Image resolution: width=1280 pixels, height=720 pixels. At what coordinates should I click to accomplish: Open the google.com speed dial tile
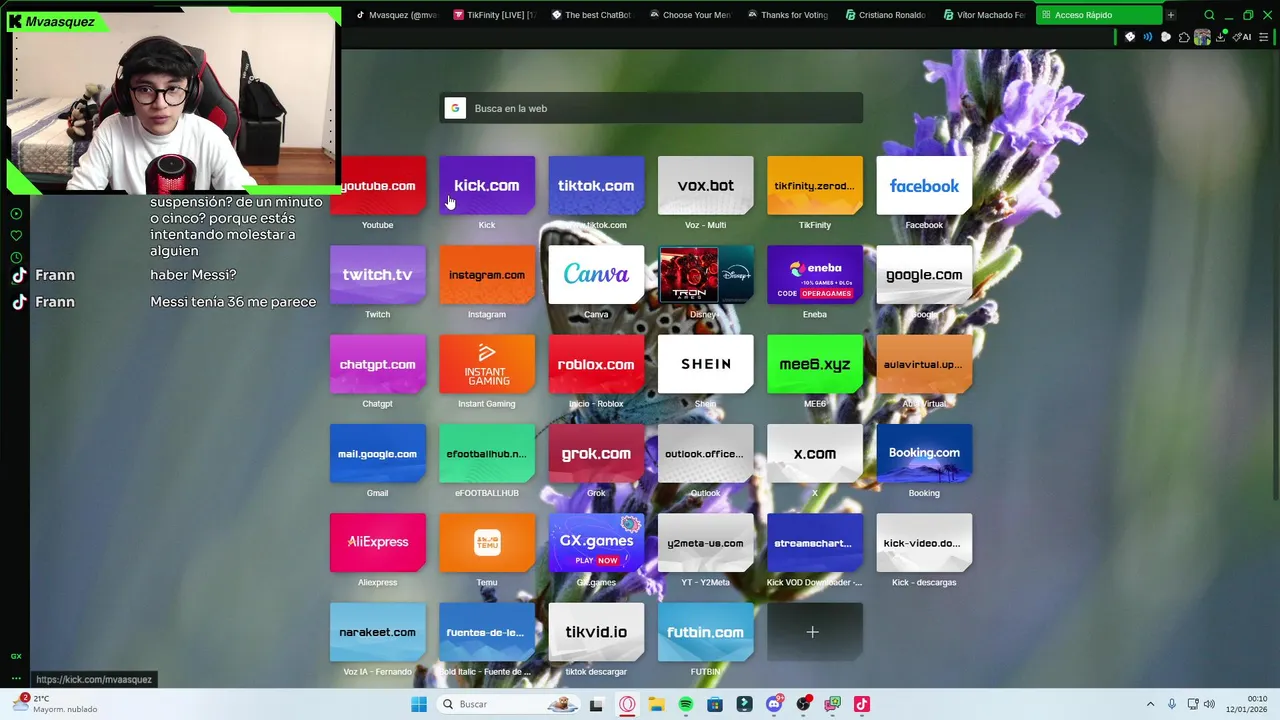point(924,275)
